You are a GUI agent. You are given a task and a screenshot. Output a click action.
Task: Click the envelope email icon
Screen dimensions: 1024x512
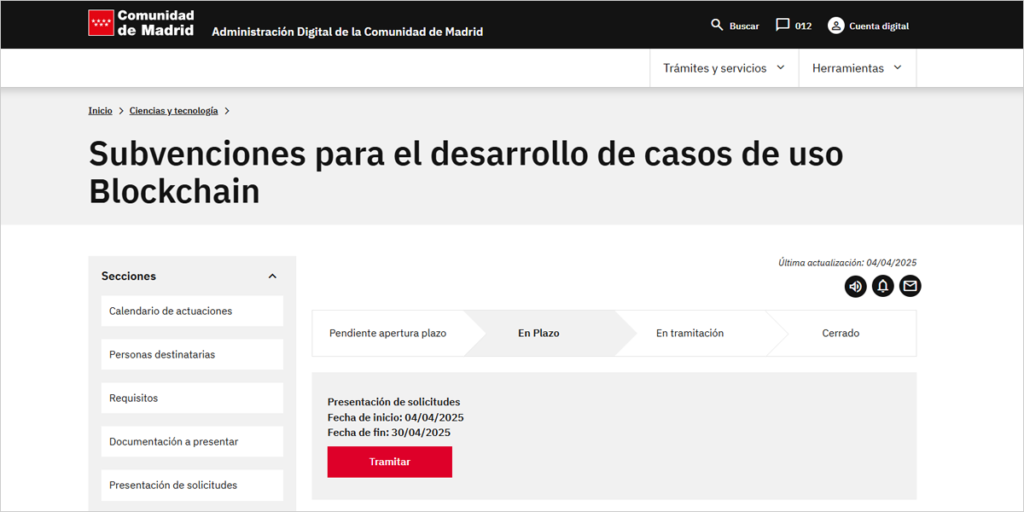[909, 287]
